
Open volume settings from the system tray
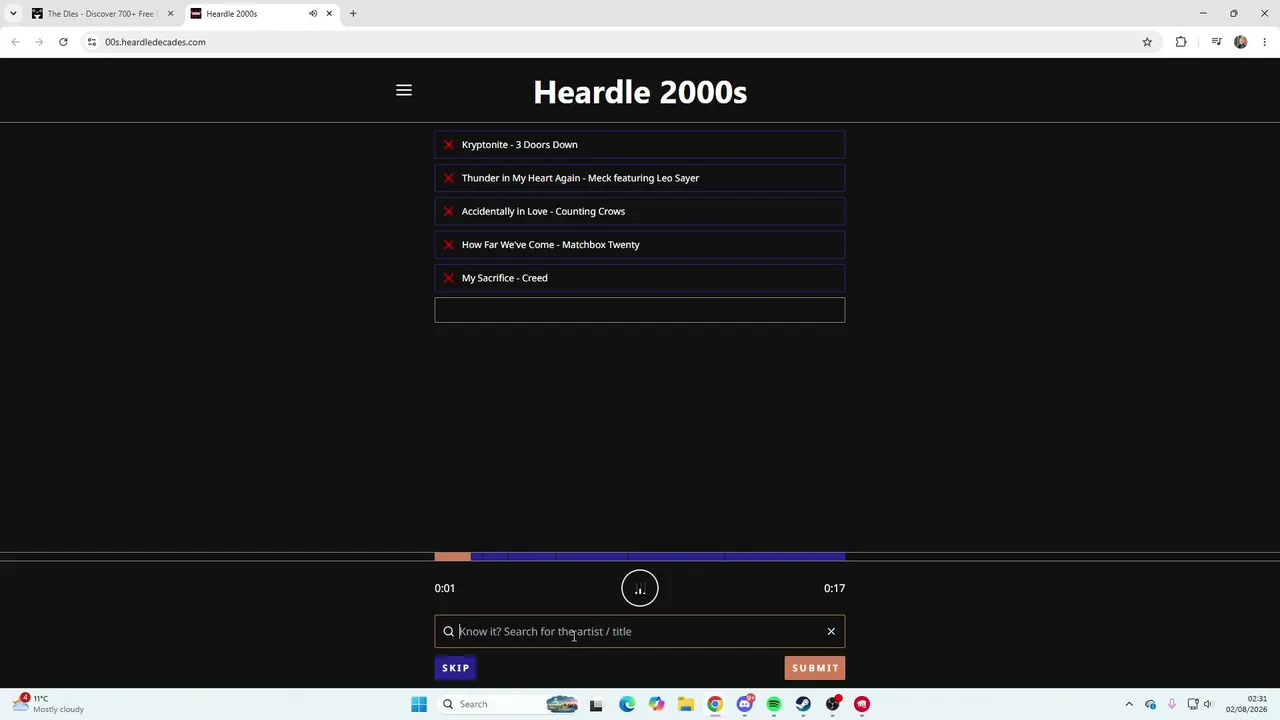pos(1208,704)
